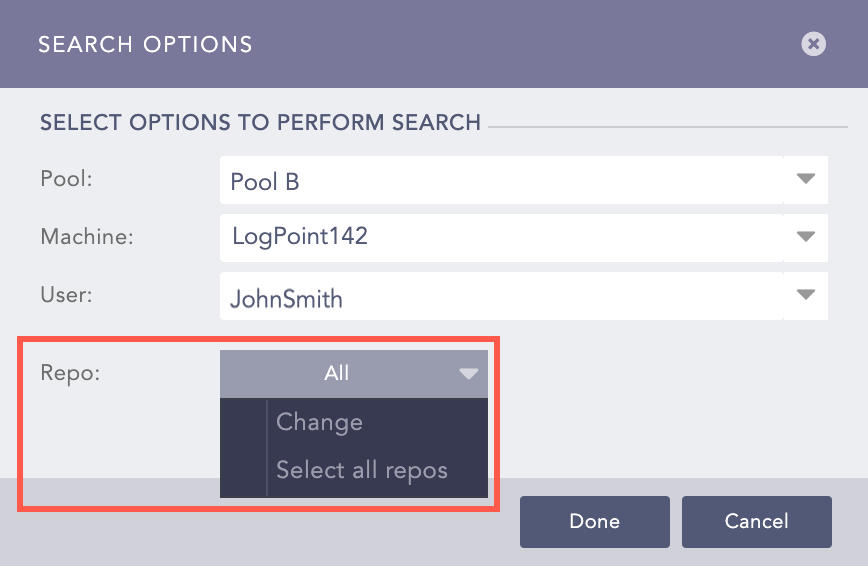The height and width of the screenshot is (566, 868).
Task: Click the Repo dropdown arrow
Action: (x=469, y=374)
